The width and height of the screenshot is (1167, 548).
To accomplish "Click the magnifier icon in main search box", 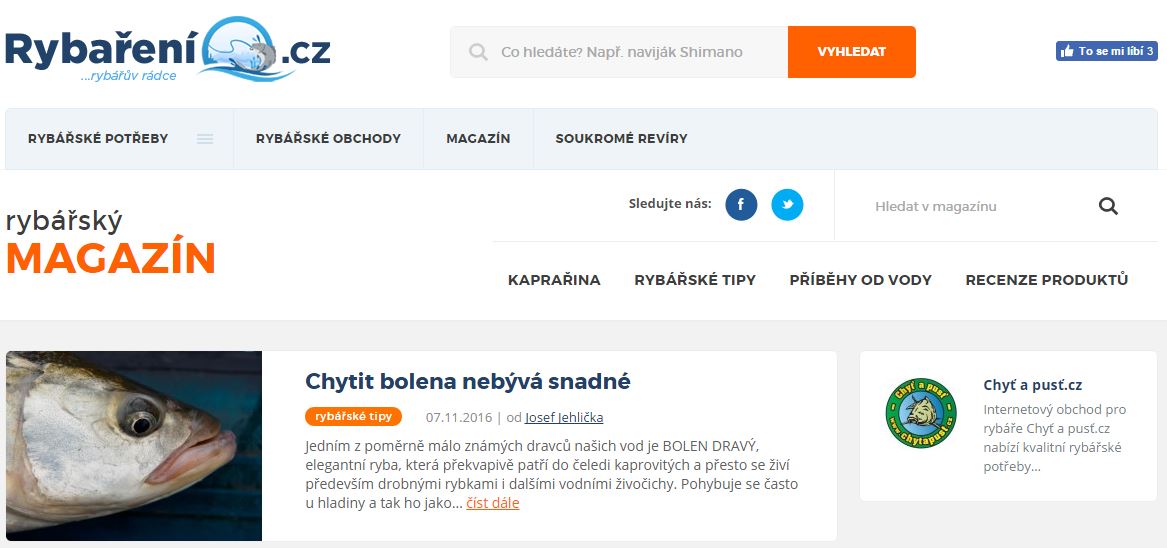I will pyautogui.click(x=478, y=52).
